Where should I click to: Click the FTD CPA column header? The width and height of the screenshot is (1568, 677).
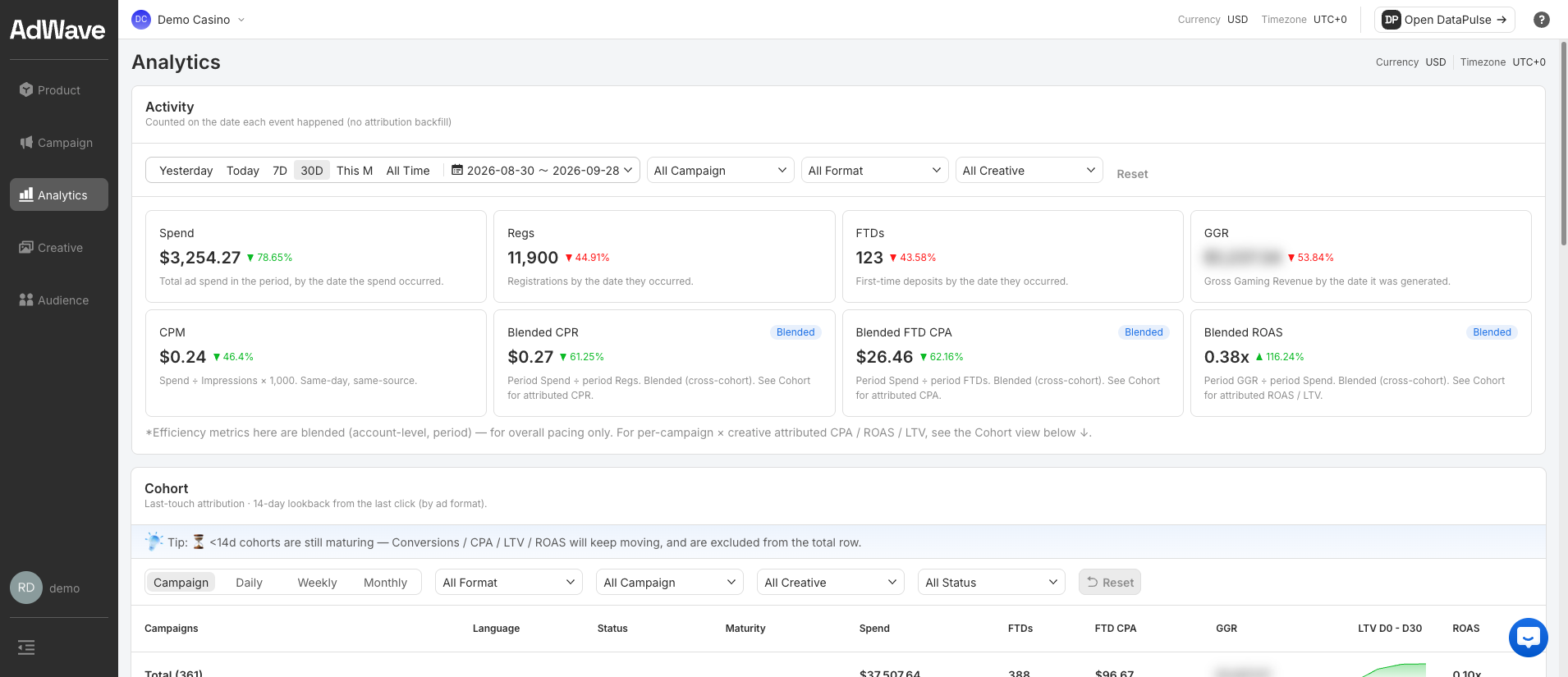click(x=1115, y=629)
